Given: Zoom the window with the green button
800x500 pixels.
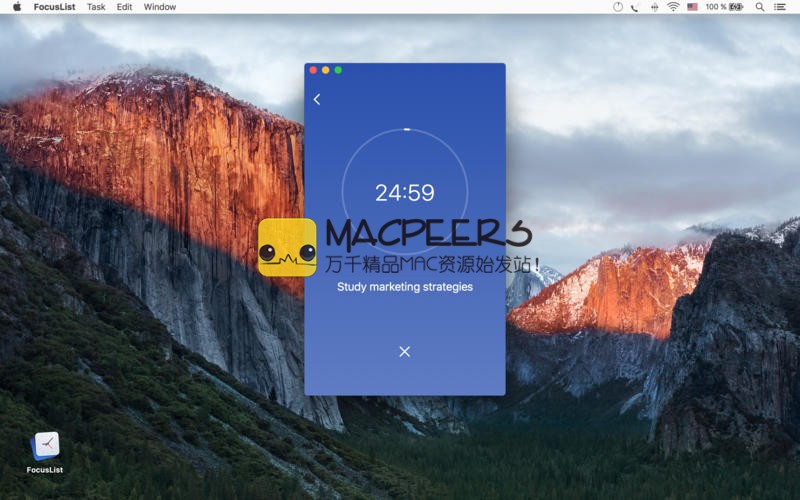Looking at the screenshot, I should 338,70.
